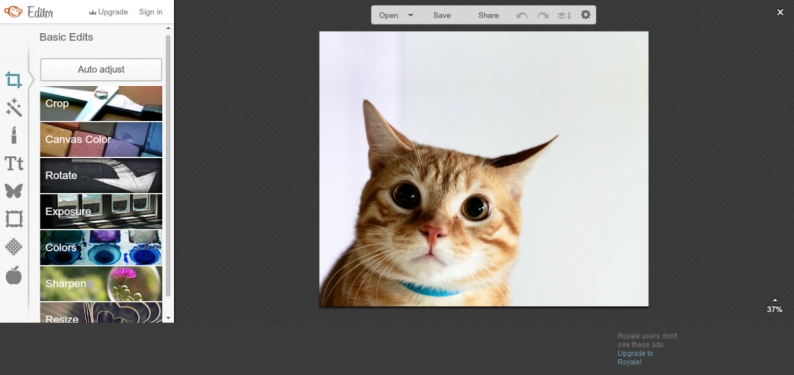794x375 pixels.
Task: Follow the Upgrade to Royale link
Action: (635, 358)
